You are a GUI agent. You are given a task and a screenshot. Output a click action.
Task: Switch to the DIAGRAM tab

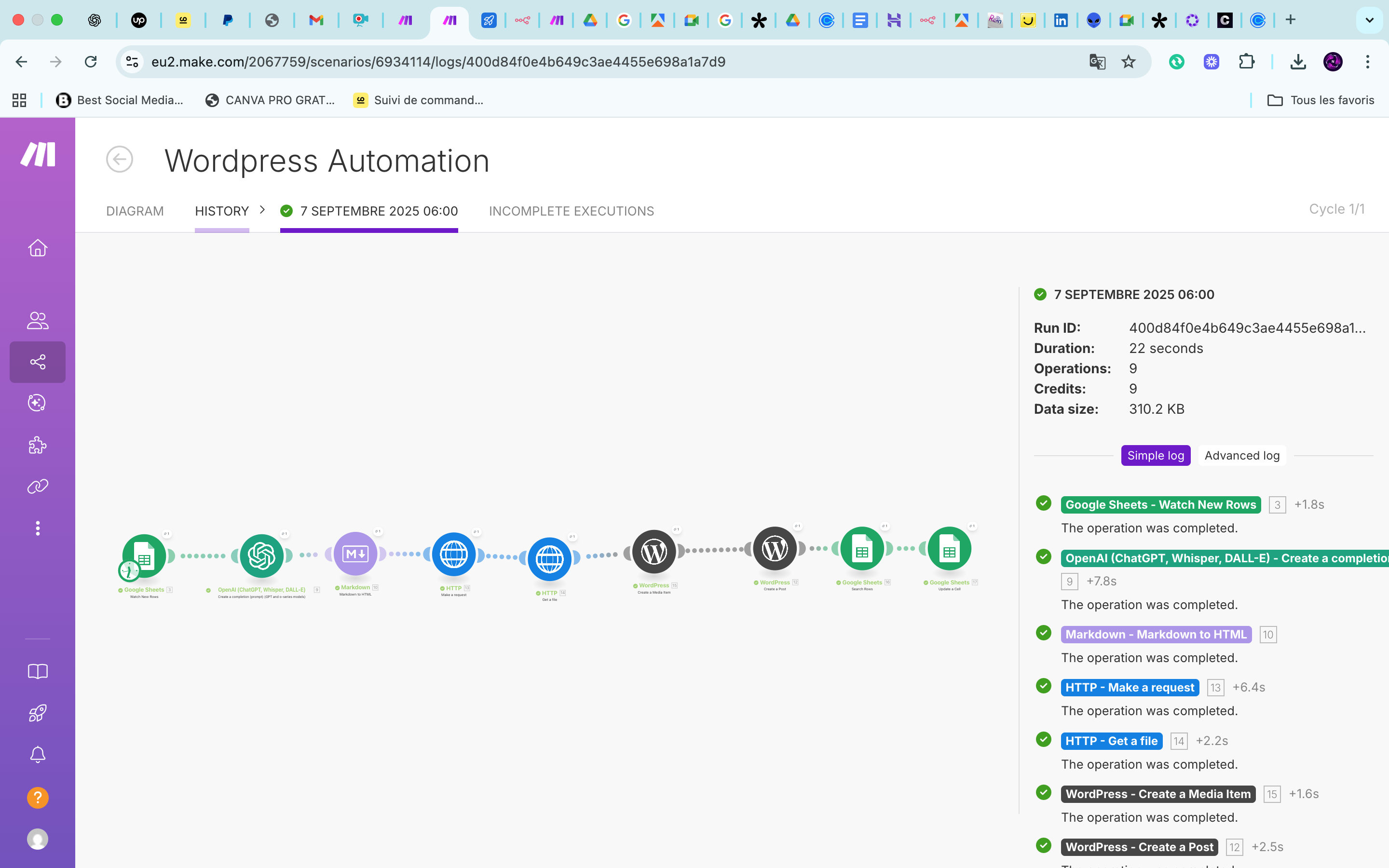coord(135,211)
